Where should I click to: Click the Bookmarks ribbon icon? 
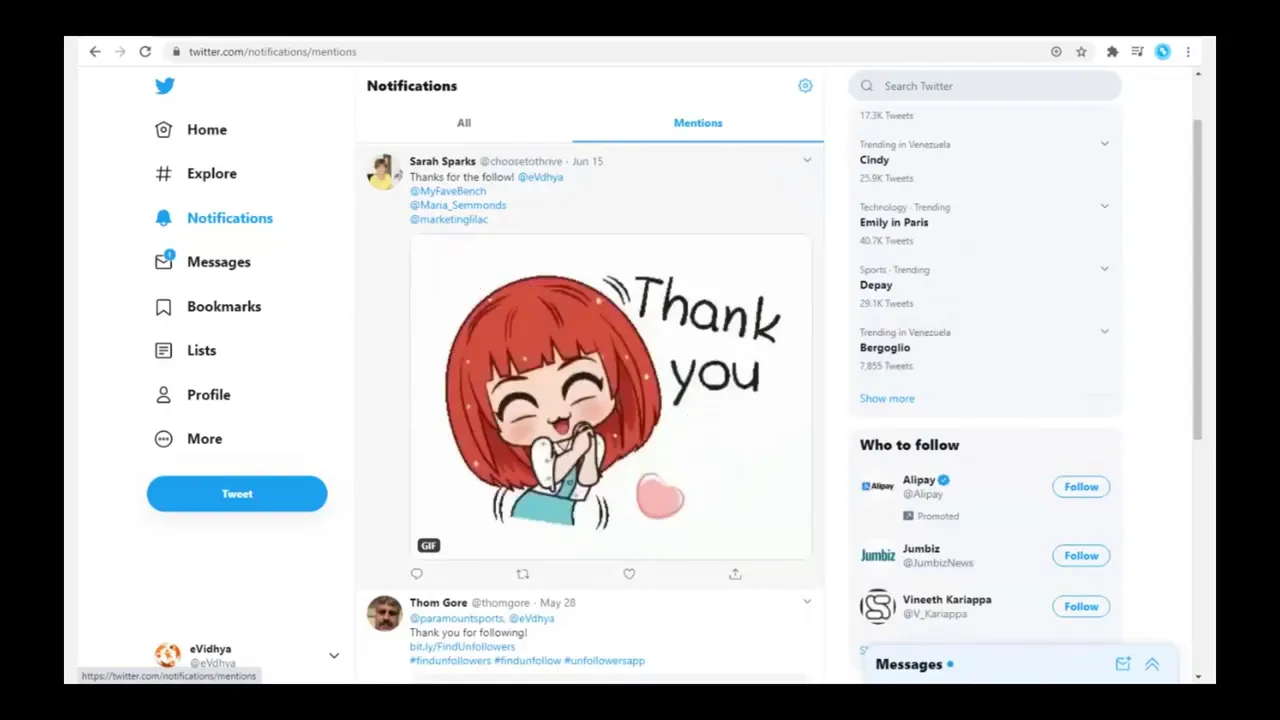(x=164, y=307)
